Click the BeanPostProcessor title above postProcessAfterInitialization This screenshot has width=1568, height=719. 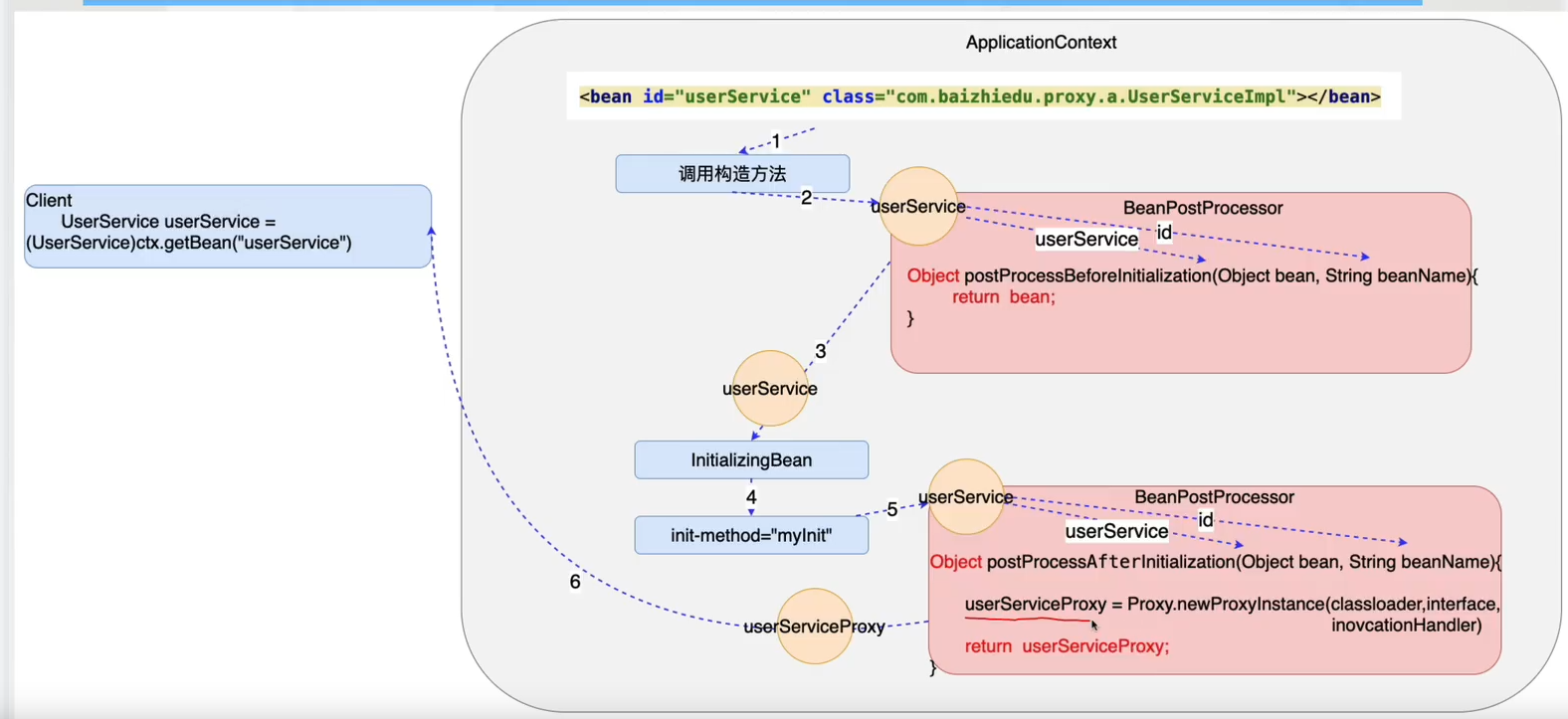point(1214,497)
